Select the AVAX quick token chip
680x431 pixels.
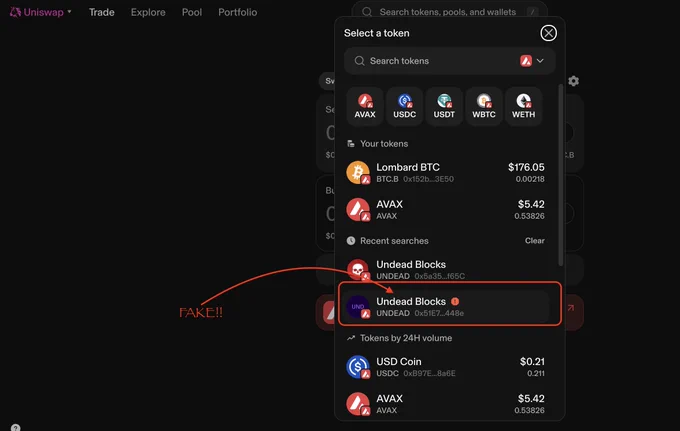[x=365, y=106]
